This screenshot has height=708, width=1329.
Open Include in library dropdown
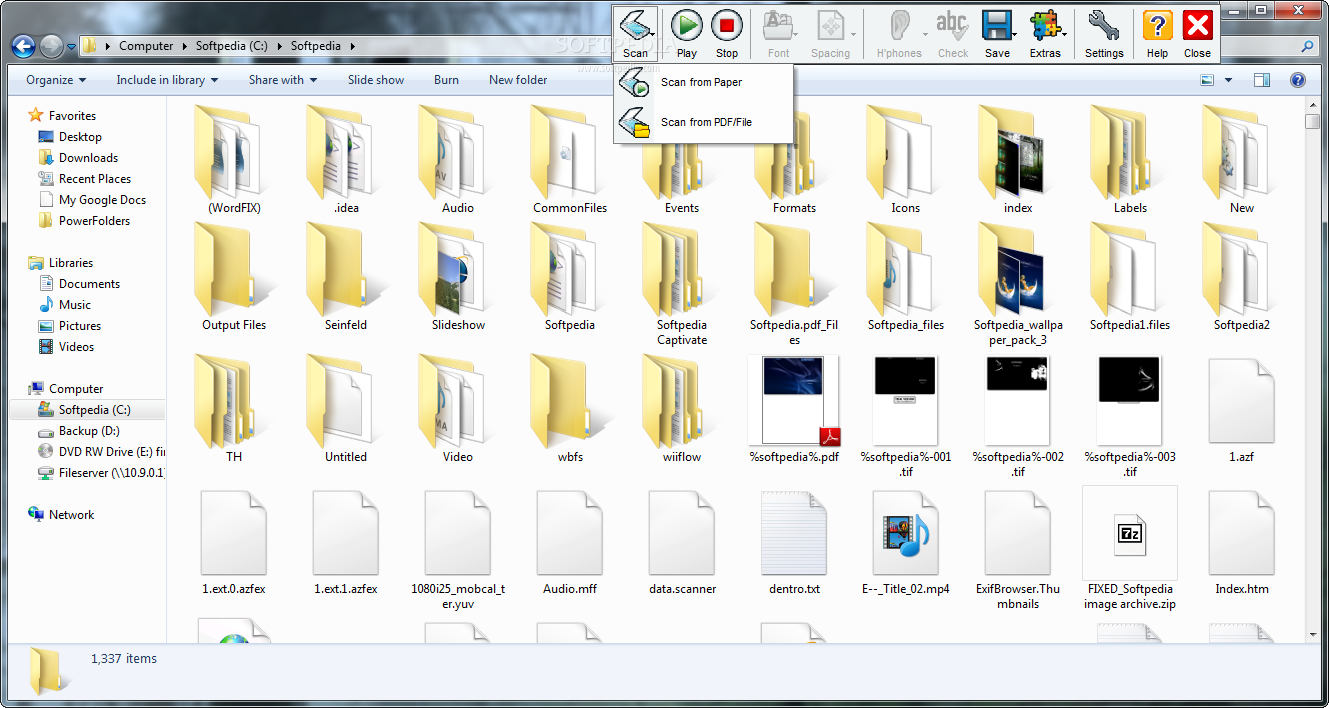[166, 80]
